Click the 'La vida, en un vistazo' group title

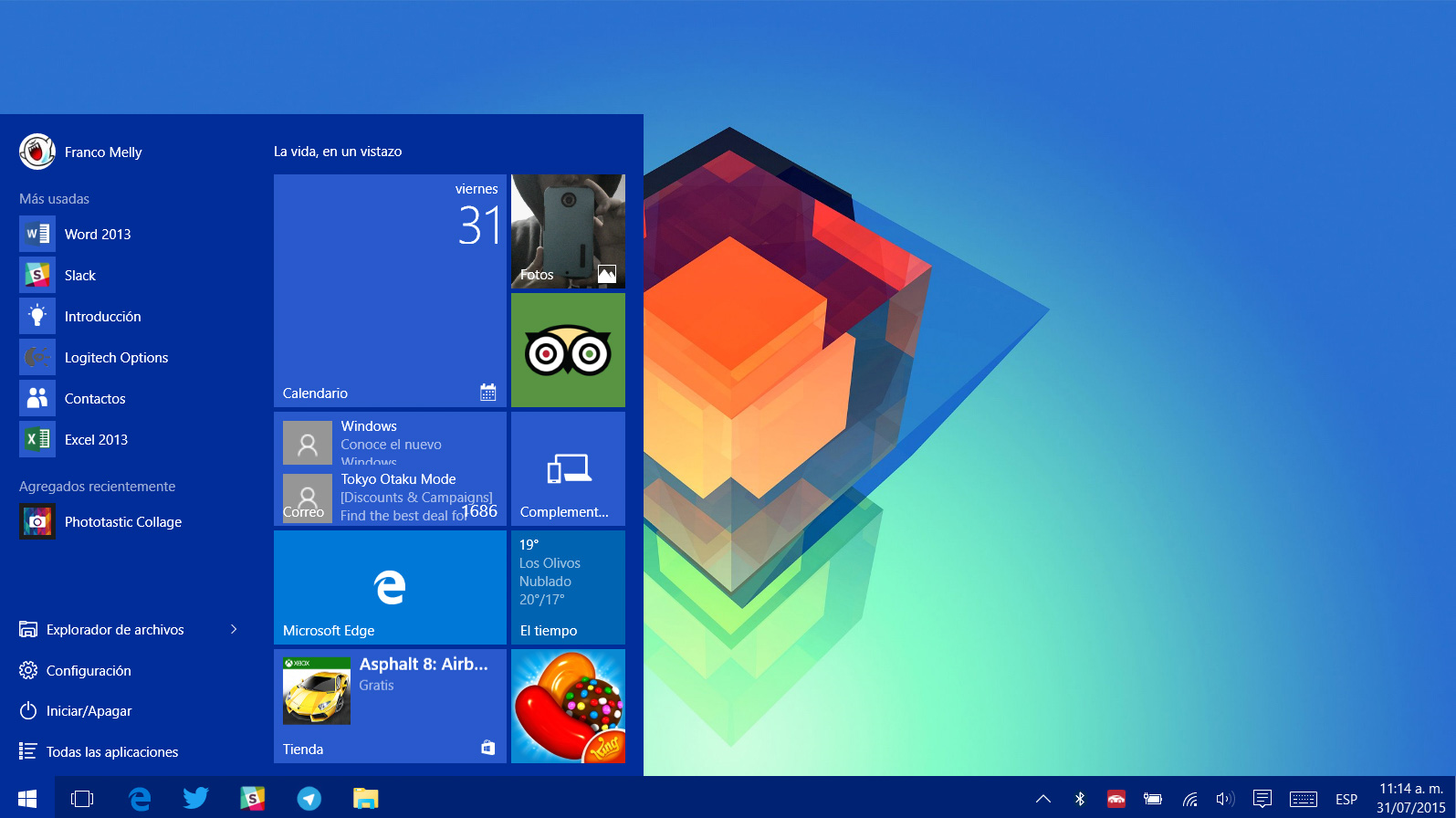(338, 152)
